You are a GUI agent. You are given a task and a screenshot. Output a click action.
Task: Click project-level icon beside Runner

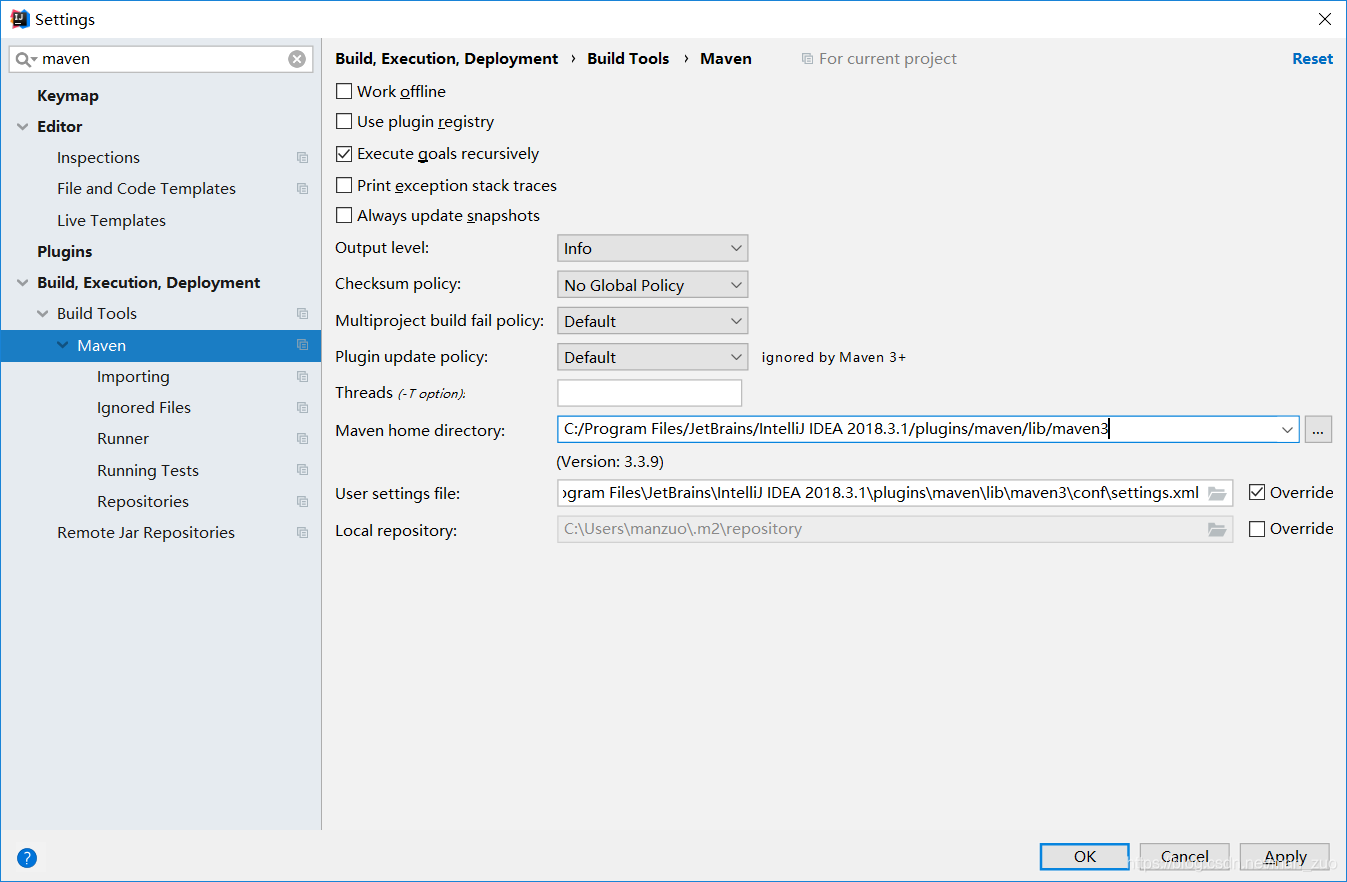point(302,439)
